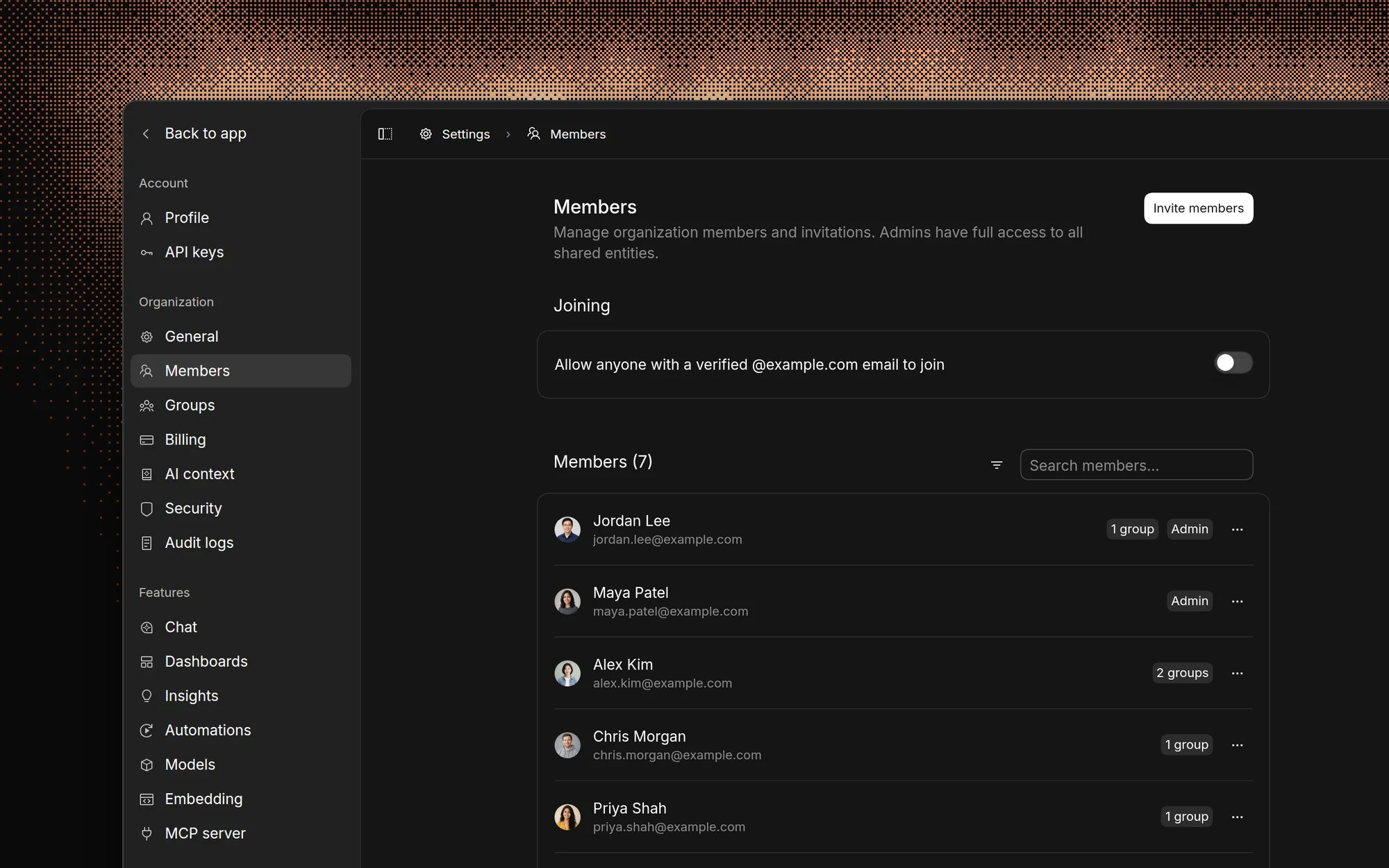Open Dashboards feature settings
The width and height of the screenshot is (1389, 868).
point(241,662)
